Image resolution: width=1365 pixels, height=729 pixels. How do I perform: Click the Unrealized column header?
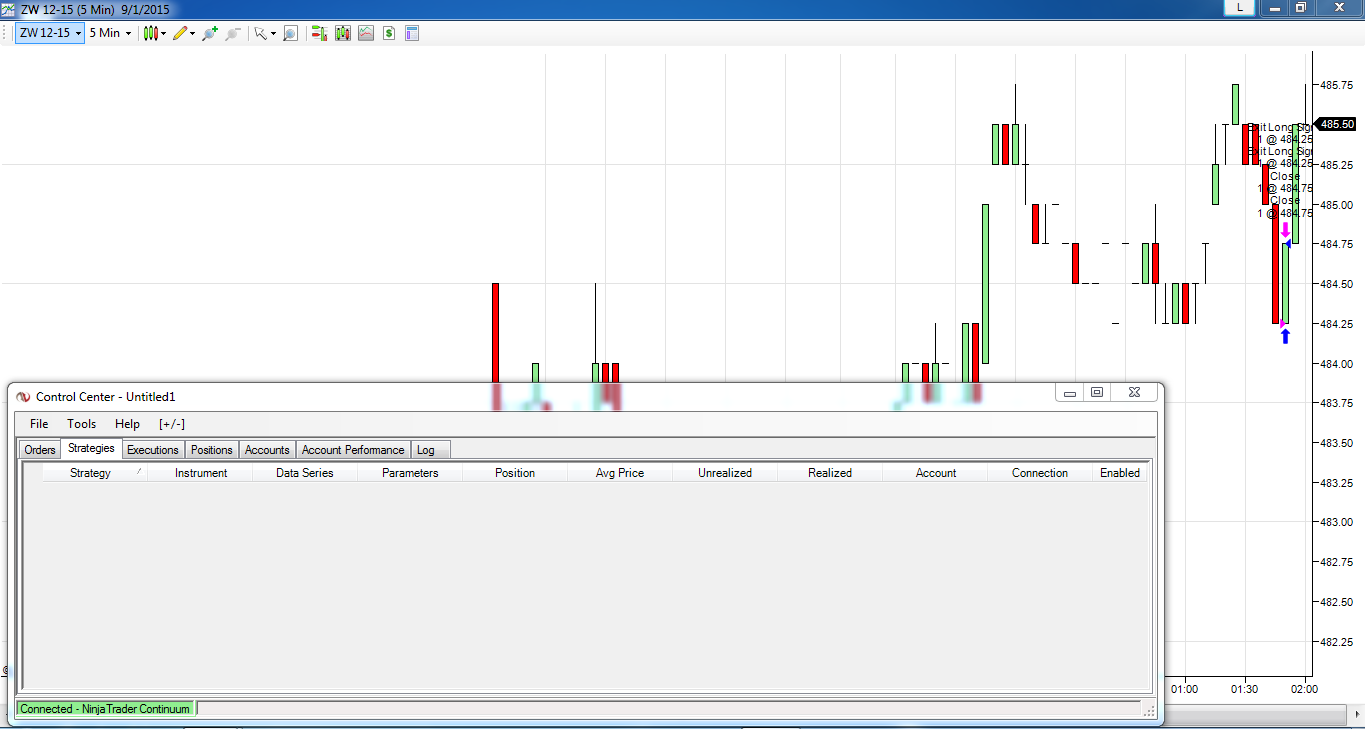click(725, 473)
